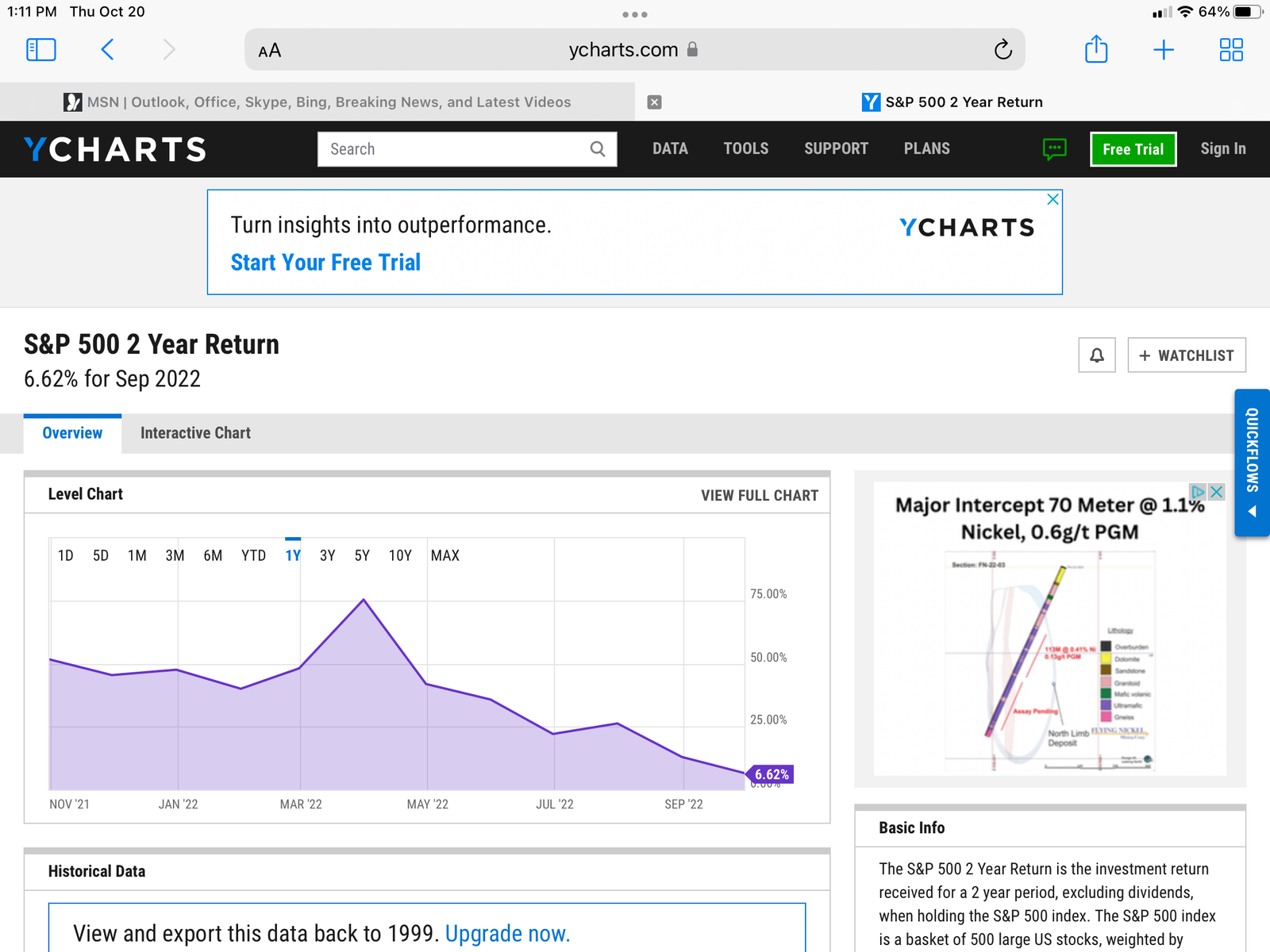Tap the Wi-Fi status icon
This screenshot has height=952, width=1270.
point(1185,12)
